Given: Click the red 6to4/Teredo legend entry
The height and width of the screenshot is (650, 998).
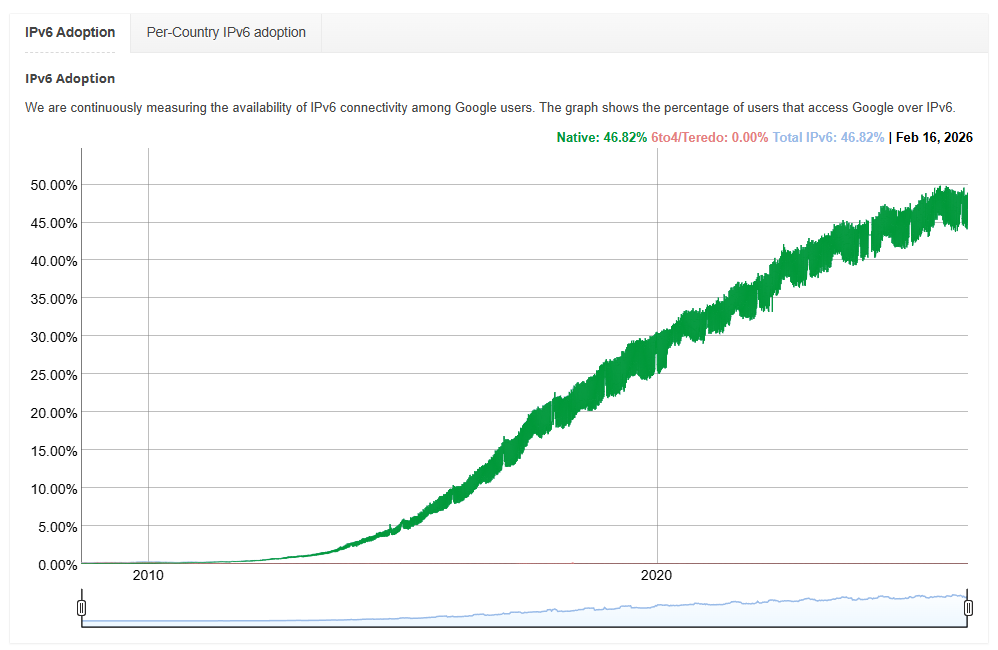Looking at the screenshot, I should pos(709,137).
